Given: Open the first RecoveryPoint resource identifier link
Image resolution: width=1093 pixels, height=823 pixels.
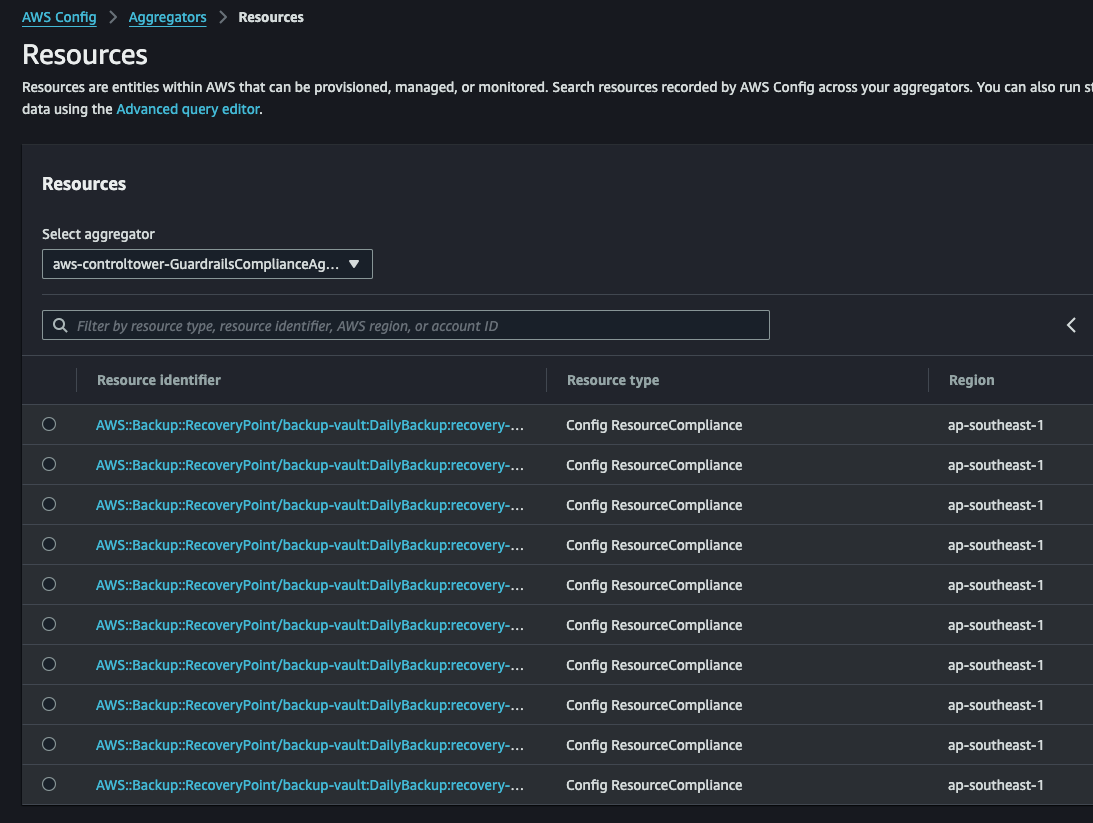Looking at the screenshot, I should coord(310,425).
